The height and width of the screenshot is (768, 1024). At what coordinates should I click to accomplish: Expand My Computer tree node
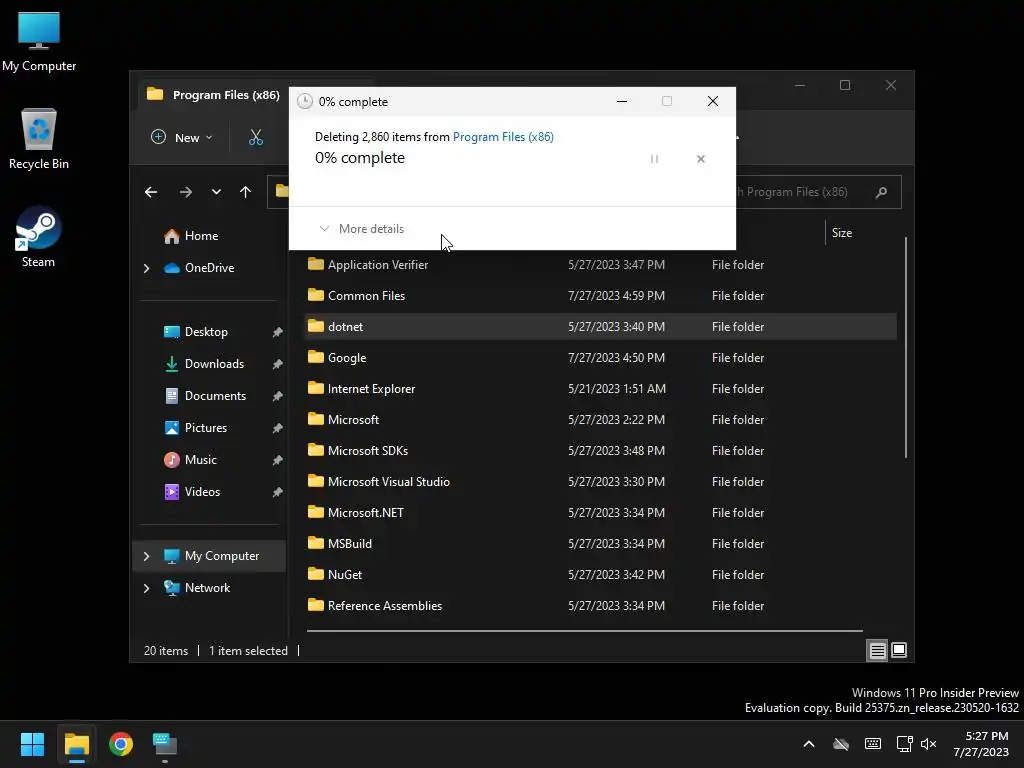146,556
